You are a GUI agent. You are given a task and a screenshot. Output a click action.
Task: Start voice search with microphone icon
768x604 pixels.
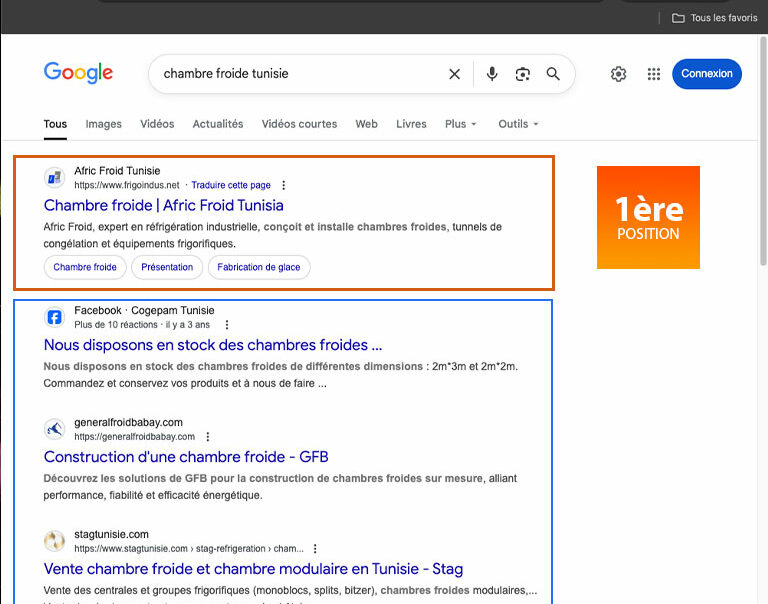[492, 74]
